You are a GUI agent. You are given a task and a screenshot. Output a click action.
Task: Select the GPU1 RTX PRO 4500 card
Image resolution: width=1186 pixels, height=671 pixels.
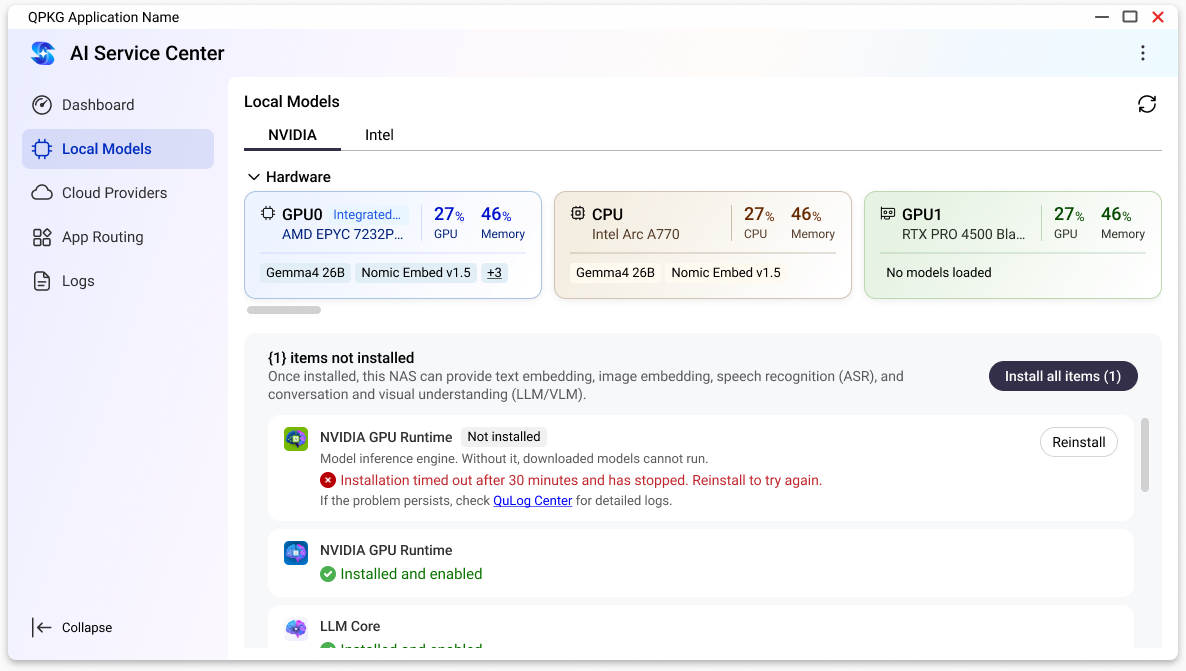point(1013,245)
